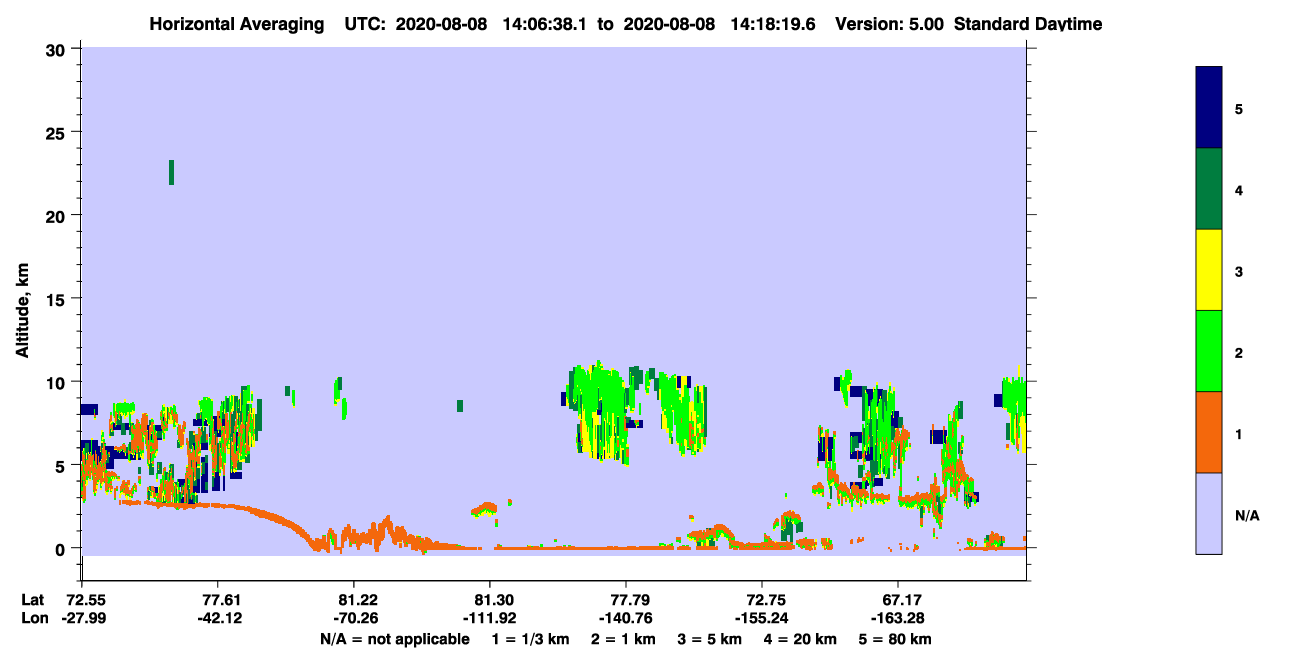1300x667 pixels.
Task: Click latitude value 81.22
Action: 353,600
